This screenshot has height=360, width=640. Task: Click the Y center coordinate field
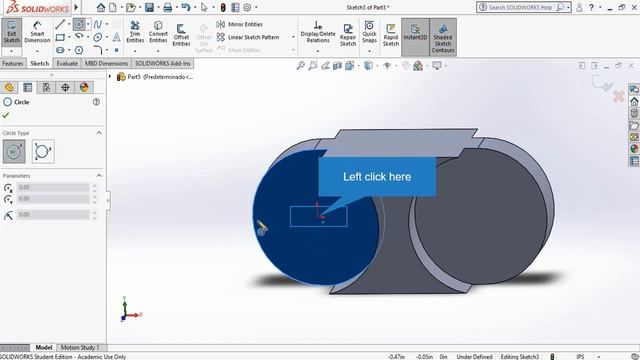tap(53, 199)
